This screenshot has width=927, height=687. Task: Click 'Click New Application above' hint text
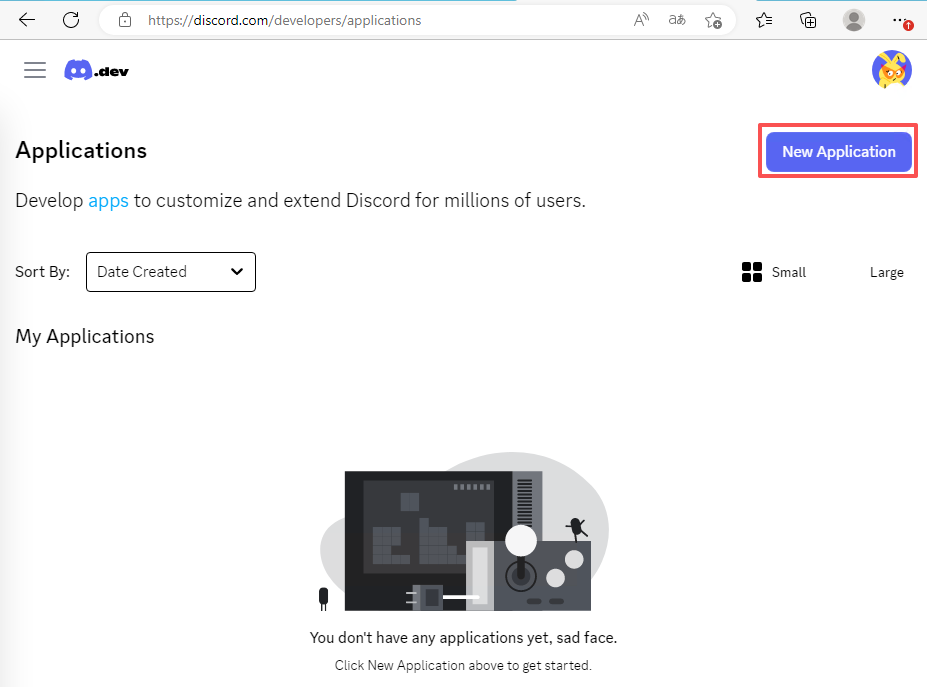tap(463, 666)
